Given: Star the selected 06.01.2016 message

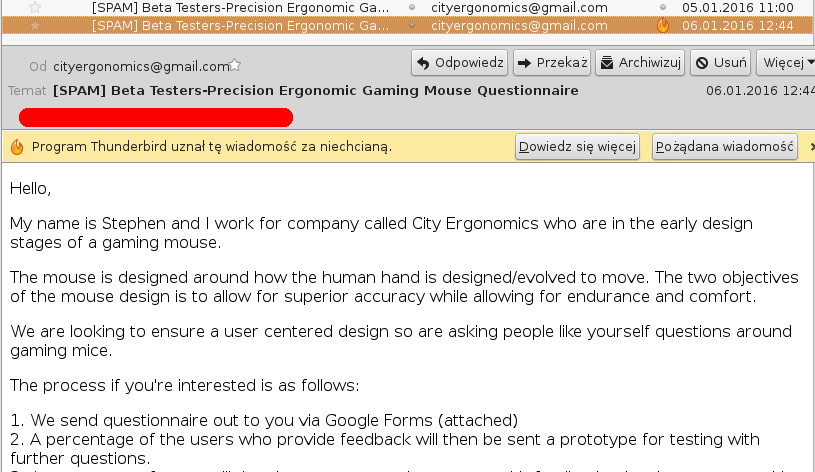Looking at the screenshot, I should point(35,25).
